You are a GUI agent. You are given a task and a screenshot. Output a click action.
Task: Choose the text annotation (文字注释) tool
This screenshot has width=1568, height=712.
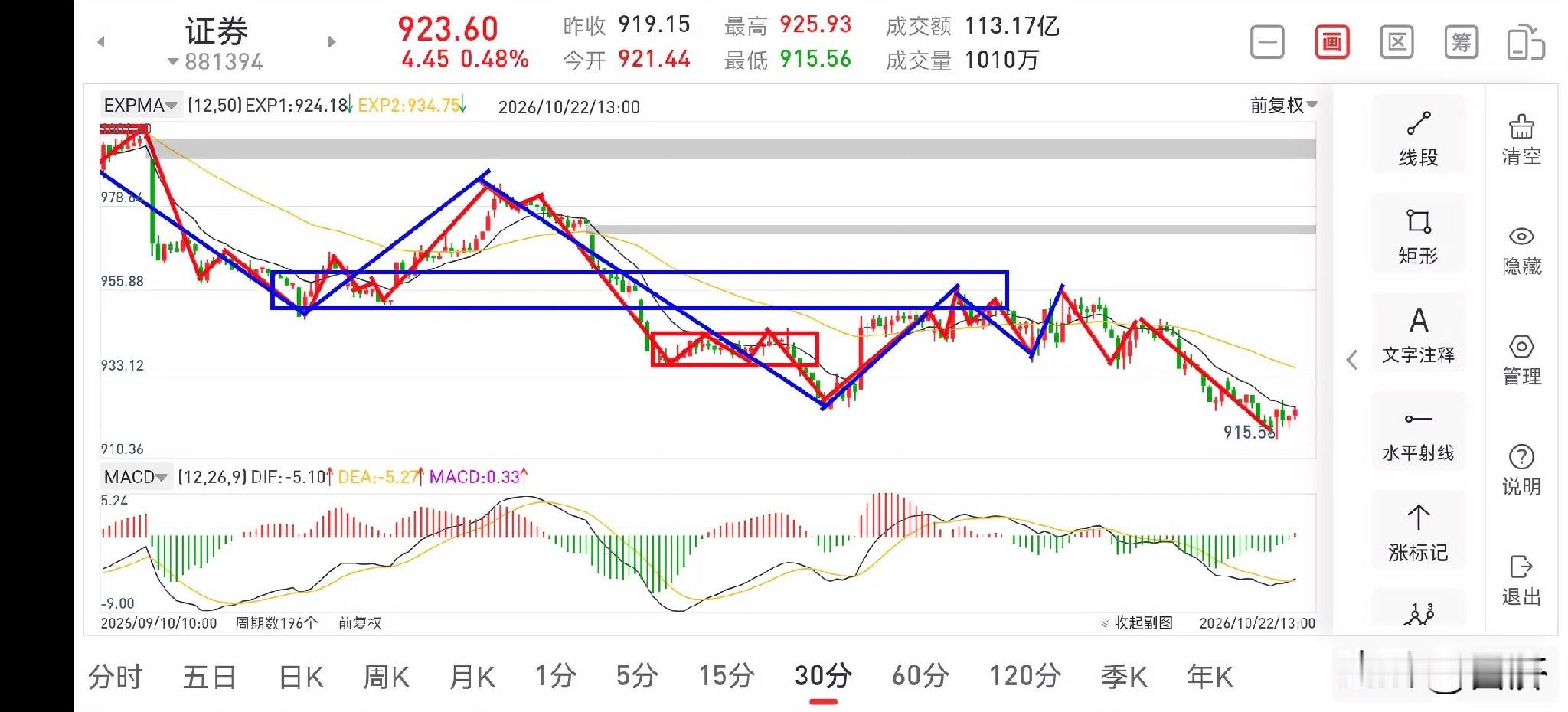[1419, 333]
